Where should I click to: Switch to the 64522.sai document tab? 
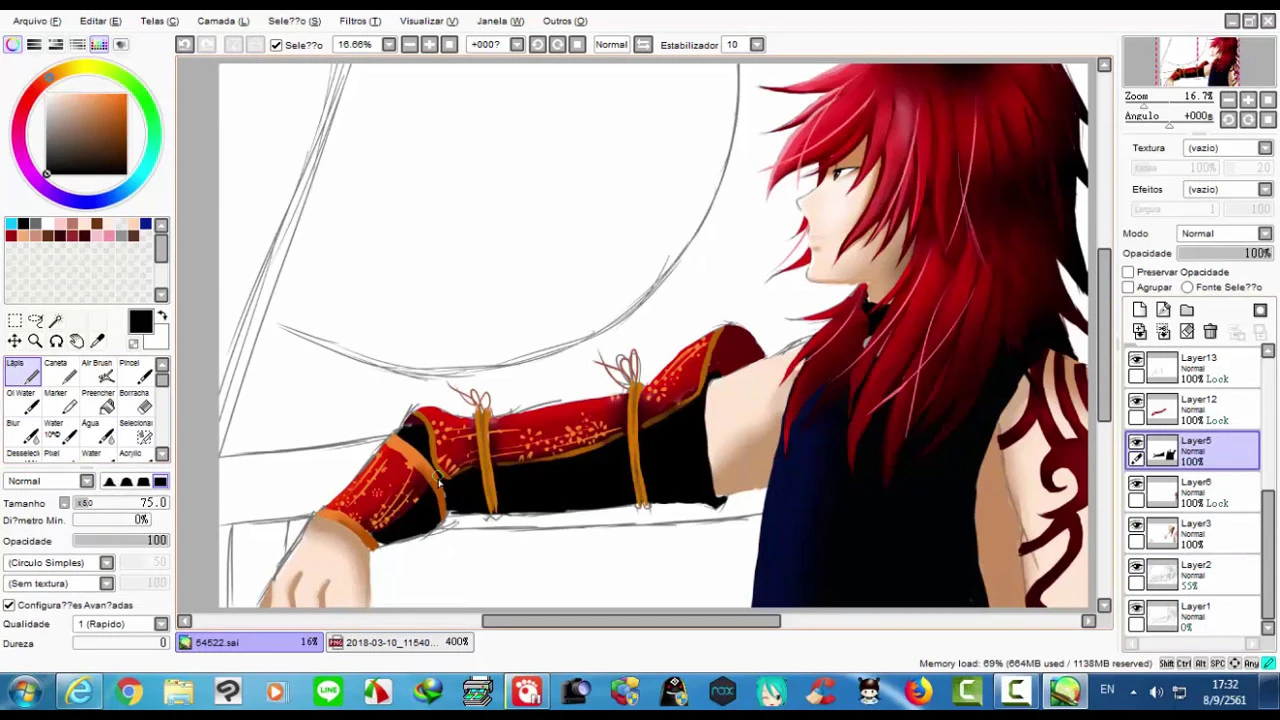[248, 642]
